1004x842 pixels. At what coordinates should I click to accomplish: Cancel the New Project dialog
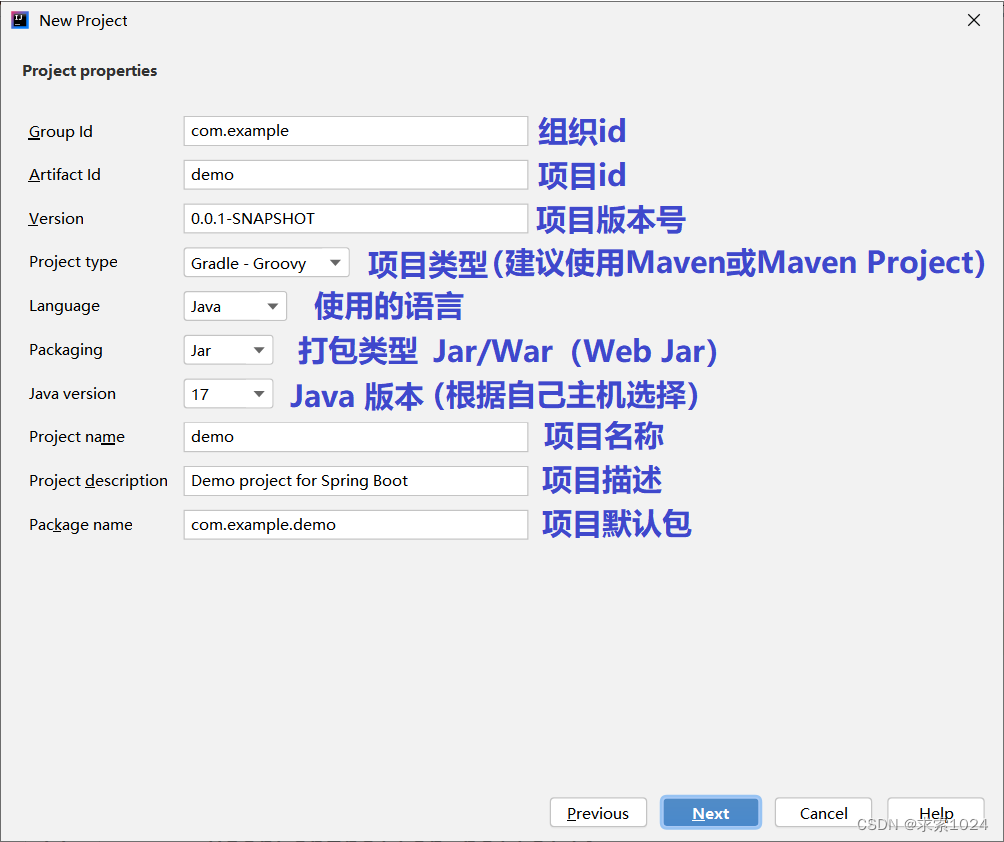coord(823,813)
